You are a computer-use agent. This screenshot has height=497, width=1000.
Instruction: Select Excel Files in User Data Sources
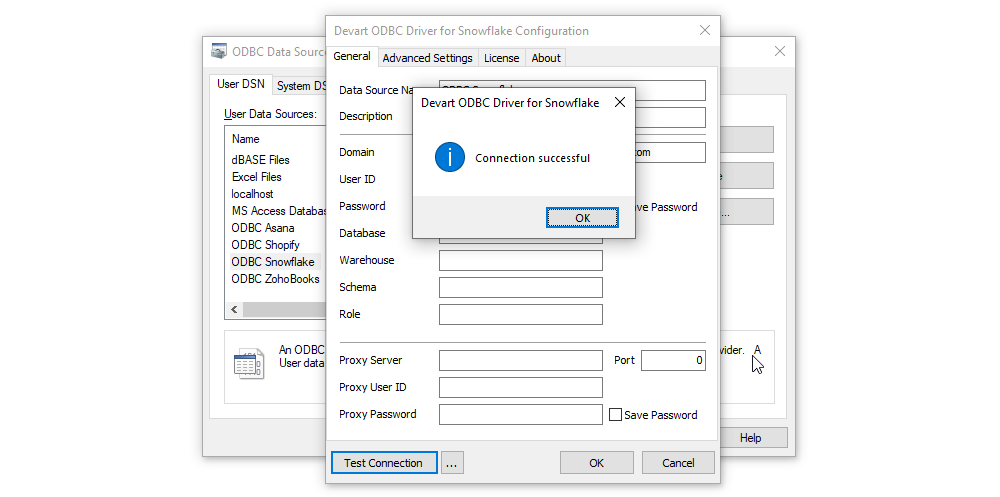tap(256, 177)
